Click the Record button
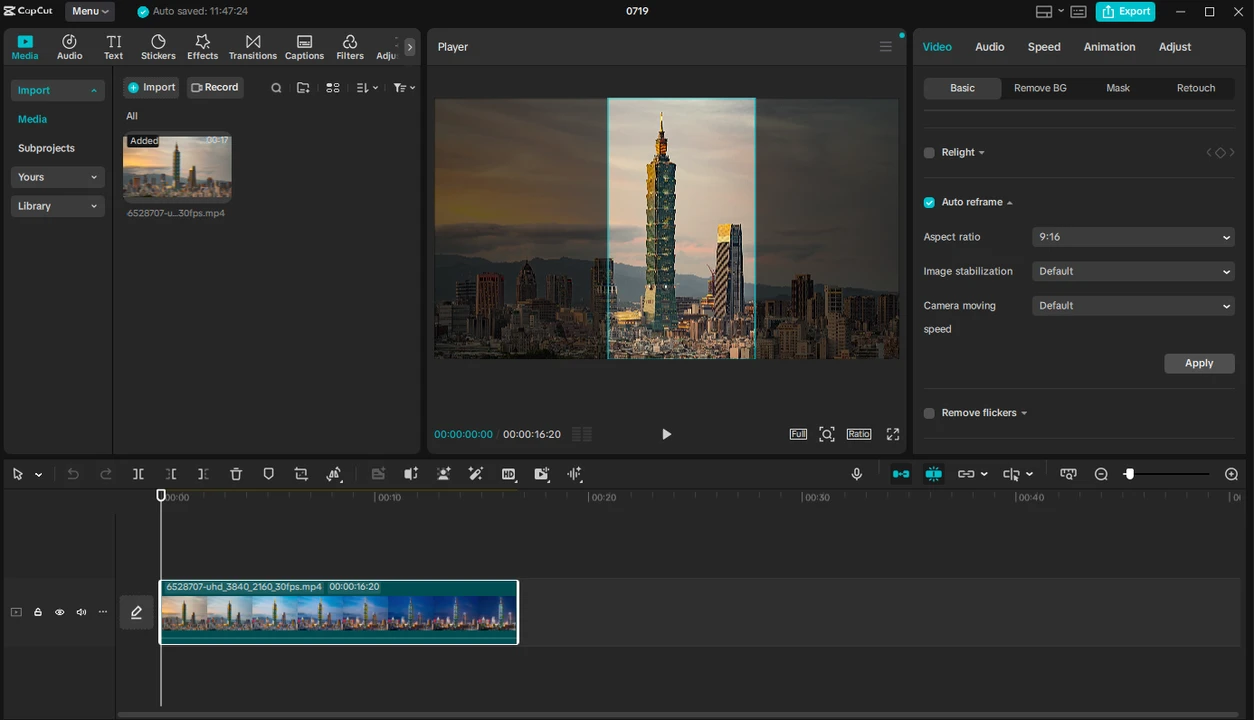 pos(215,88)
